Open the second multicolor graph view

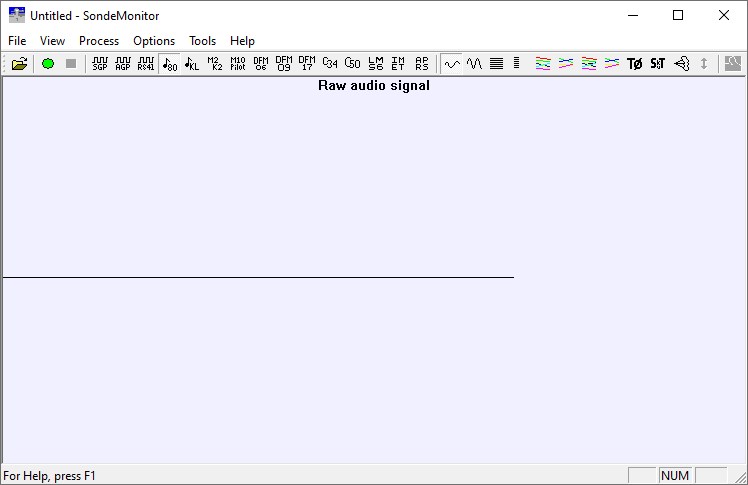pyautogui.click(x=566, y=63)
